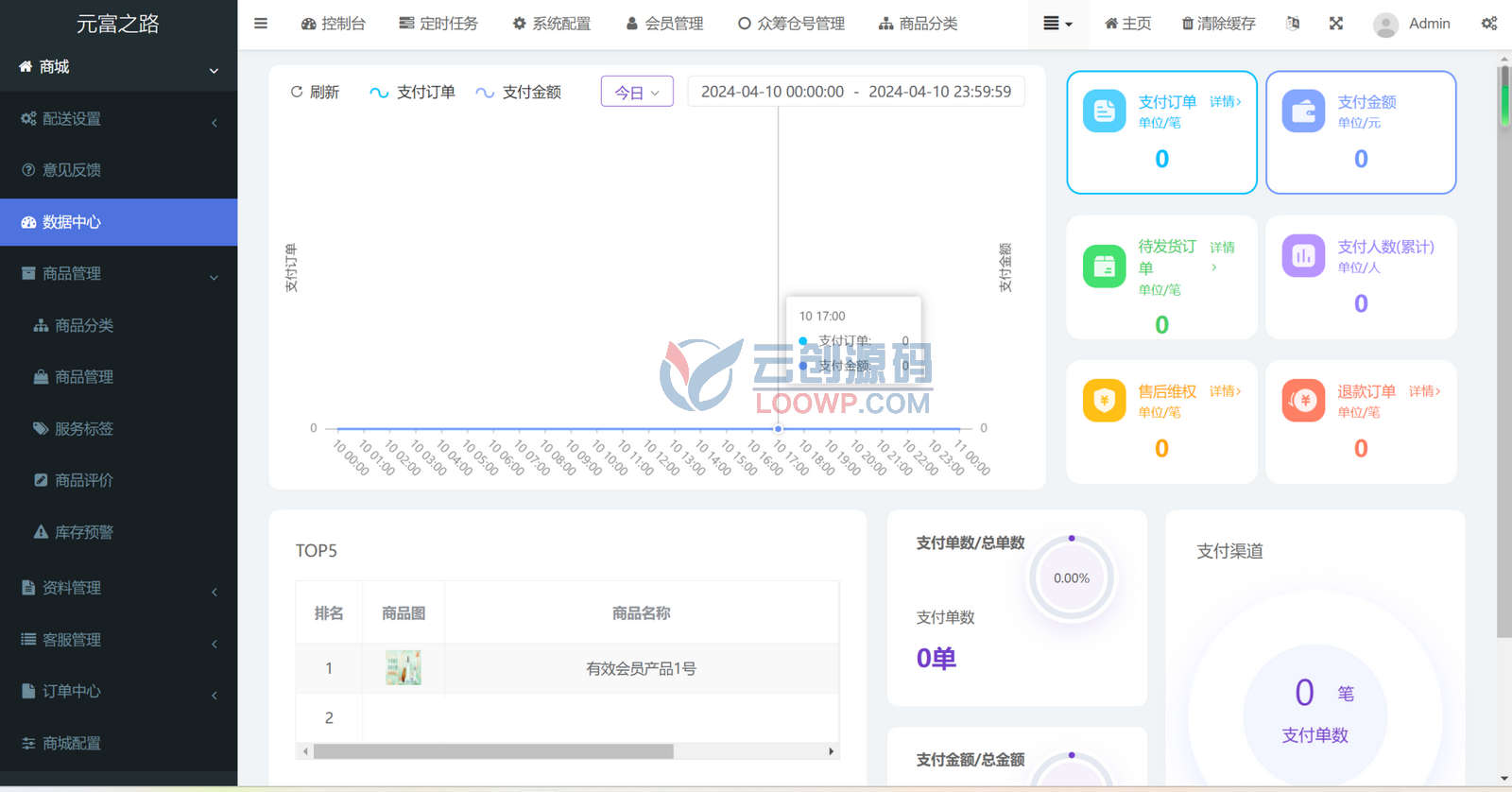Screen dimensions: 1512x792
Task: Click the red 退款订单 refund icon
Action: pos(1303,401)
